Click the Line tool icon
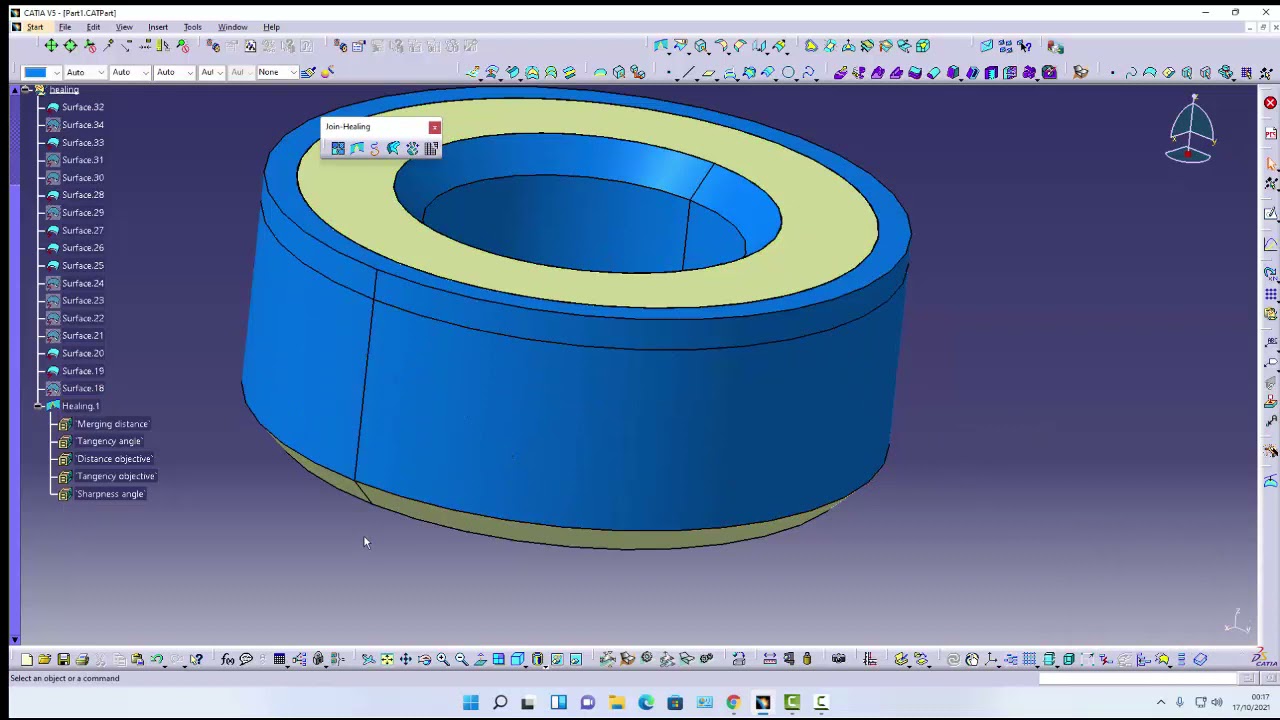 point(690,72)
